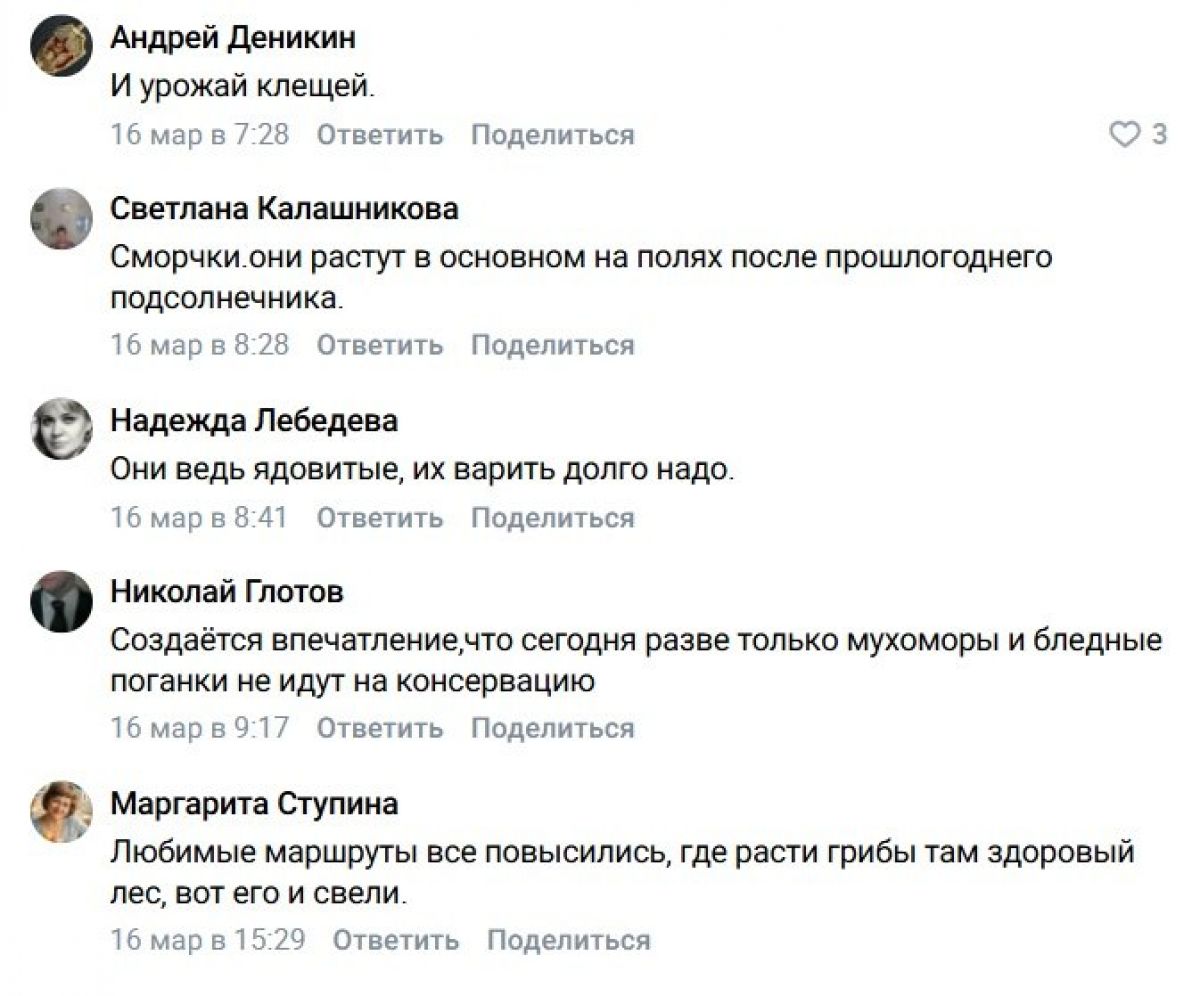Reply to Надежда Лебедева's comment

pos(379,518)
